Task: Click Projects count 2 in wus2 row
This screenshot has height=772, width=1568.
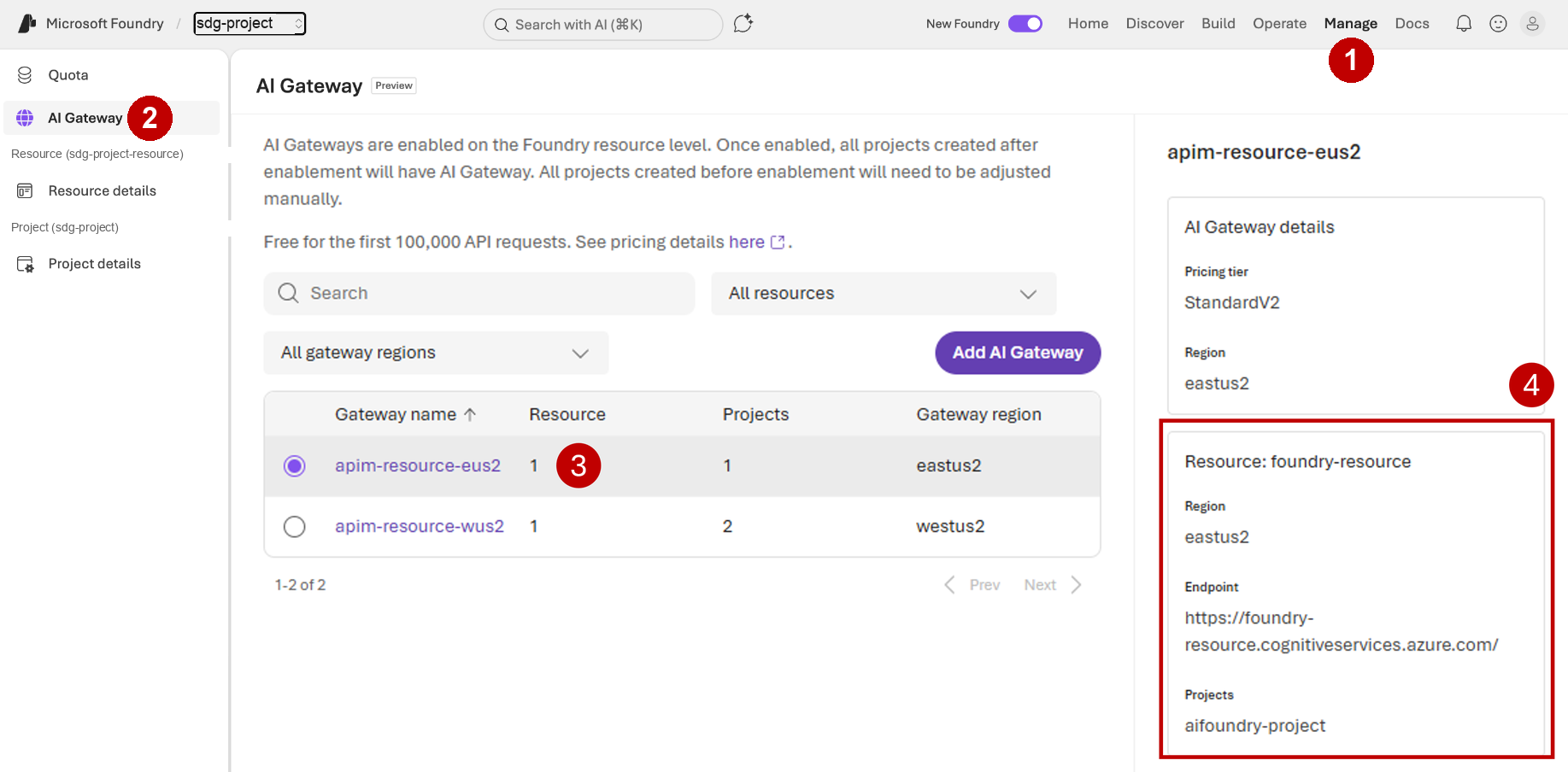Action: pos(728,527)
